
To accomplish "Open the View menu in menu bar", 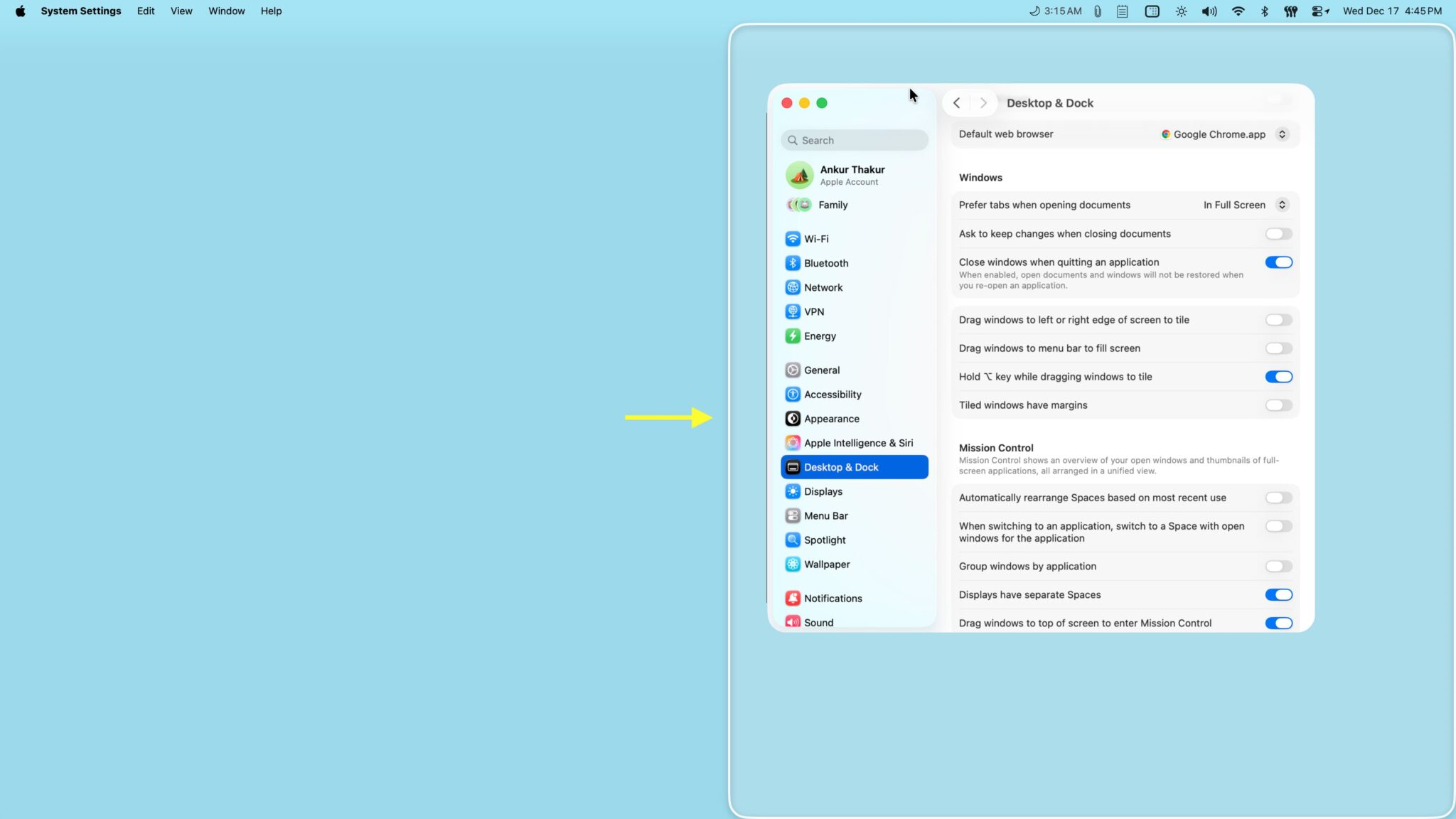I will pos(181,11).
